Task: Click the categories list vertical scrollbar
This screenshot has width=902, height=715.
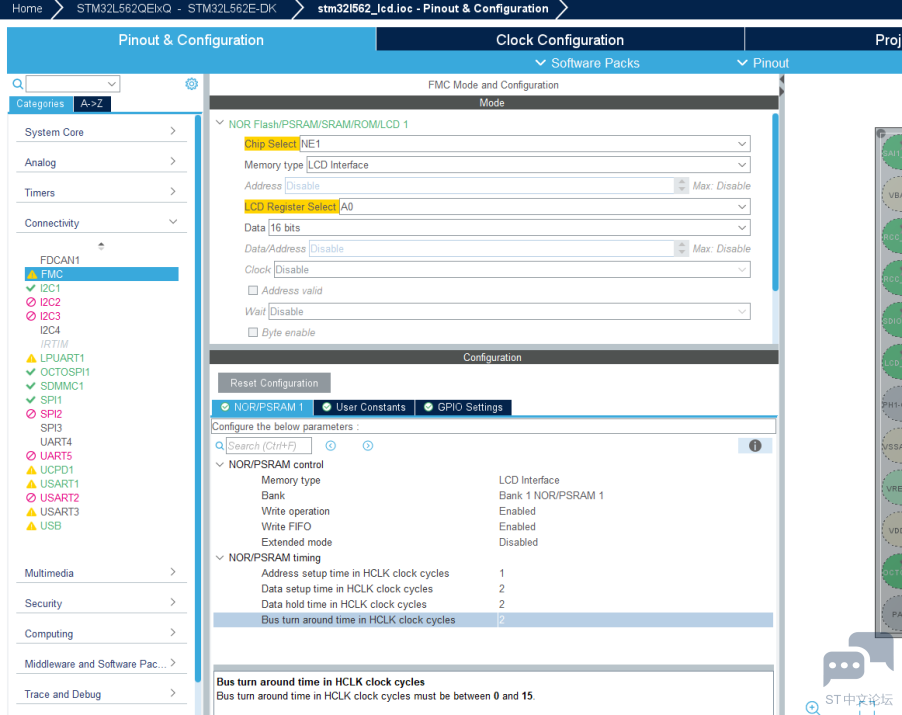Action: 198,399
